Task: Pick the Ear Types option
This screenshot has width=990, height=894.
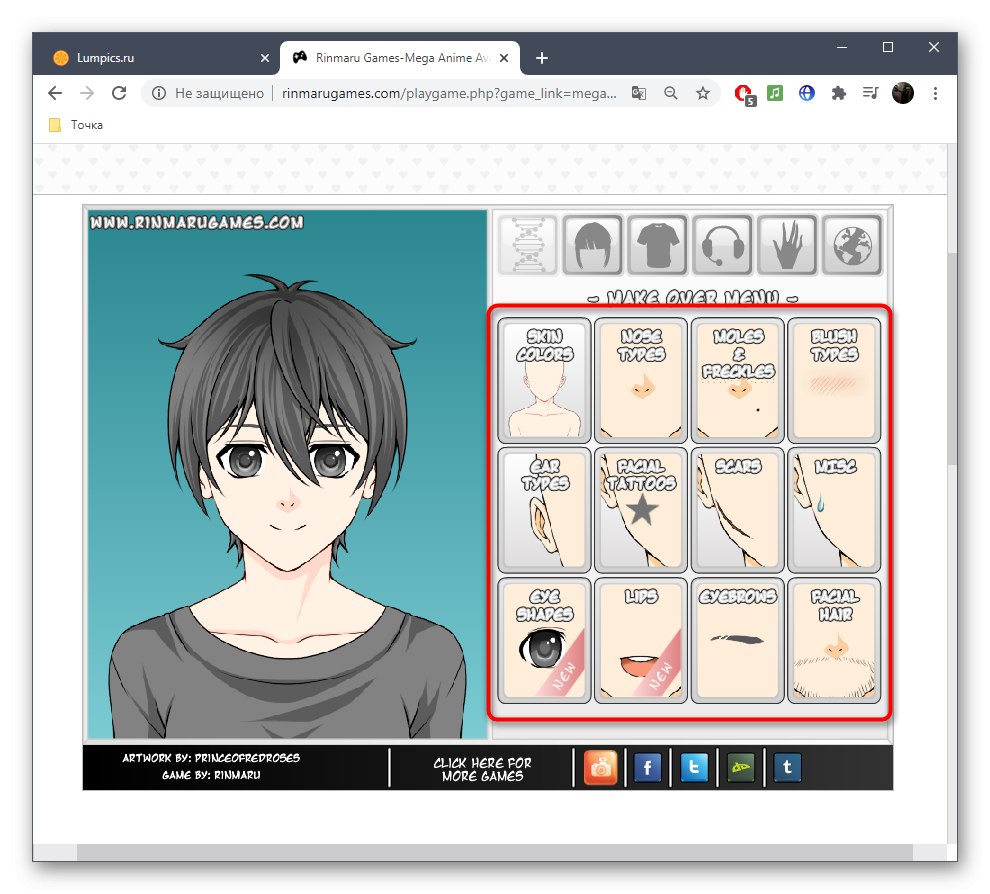Action: coord(544,510)
